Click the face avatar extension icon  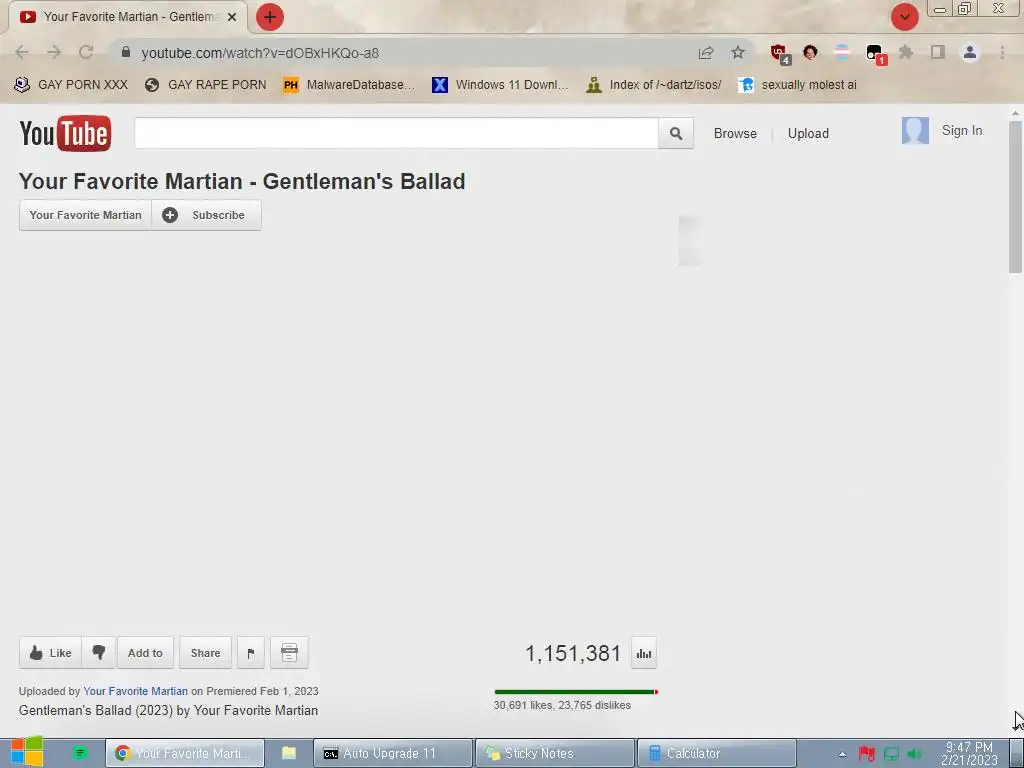pyautogui.click(x=810, y=52)
